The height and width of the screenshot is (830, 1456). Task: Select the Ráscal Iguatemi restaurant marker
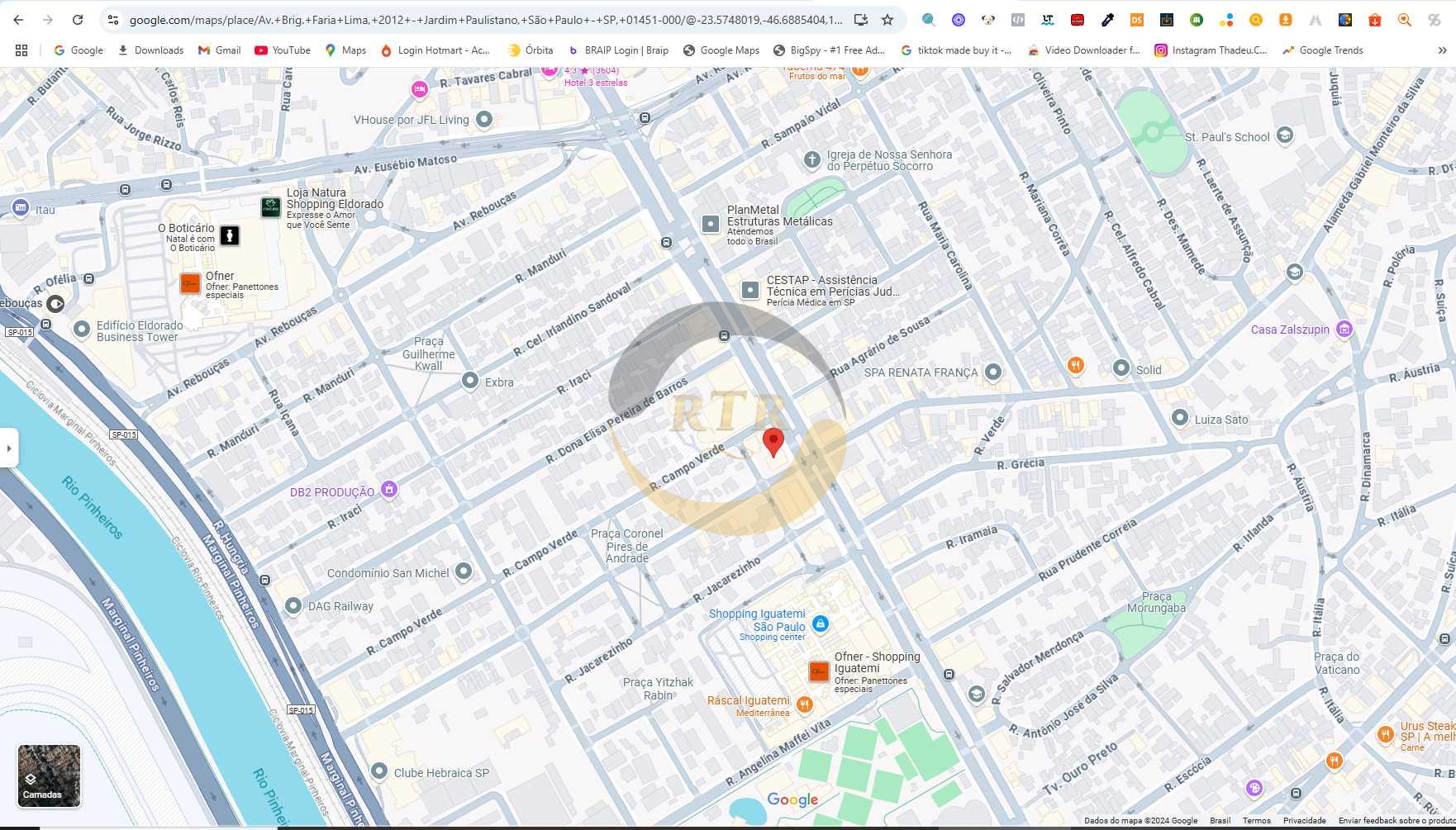[x=805, y=704]
